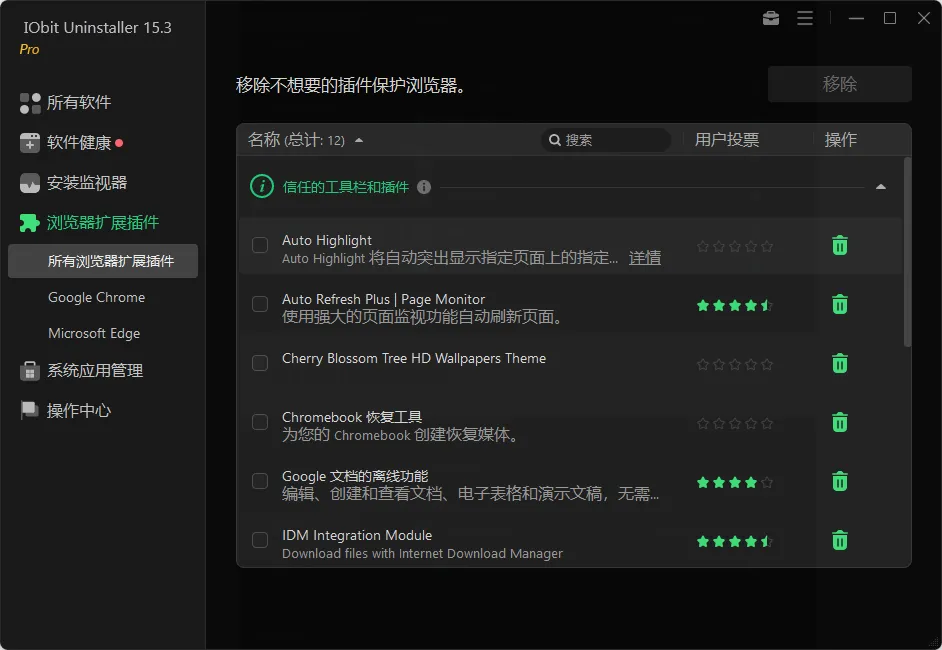Click the search magnifier icon
This screenshot has width=942, height=650.
(555, 140)
